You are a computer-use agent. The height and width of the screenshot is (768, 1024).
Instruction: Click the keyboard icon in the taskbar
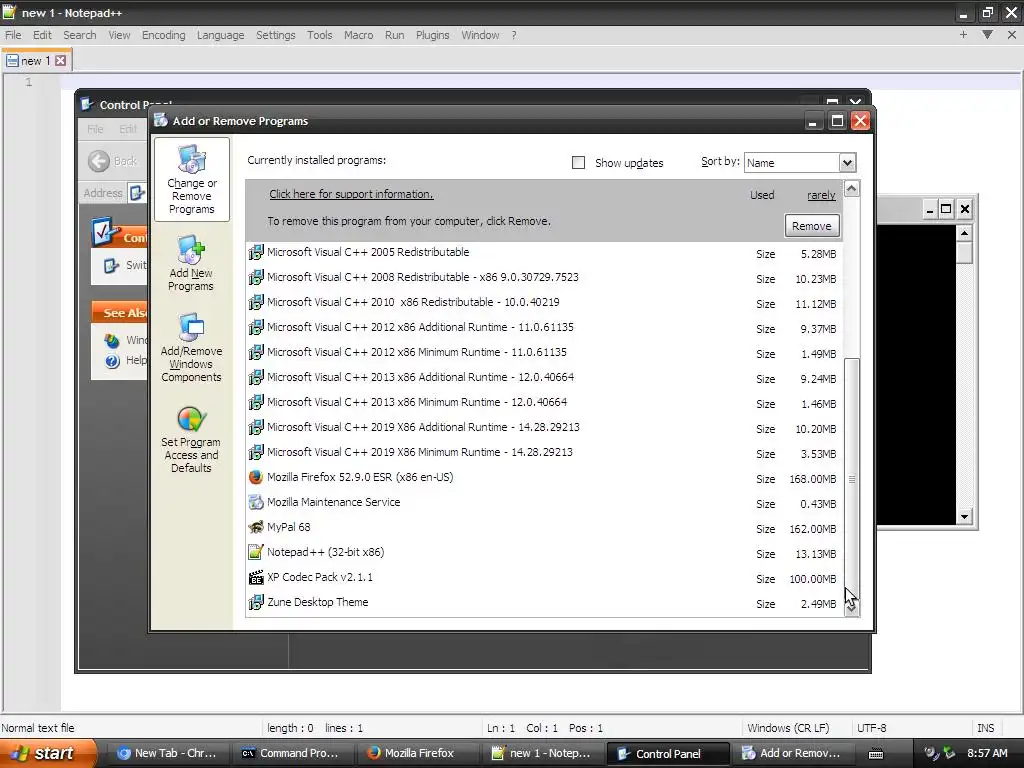876,754
